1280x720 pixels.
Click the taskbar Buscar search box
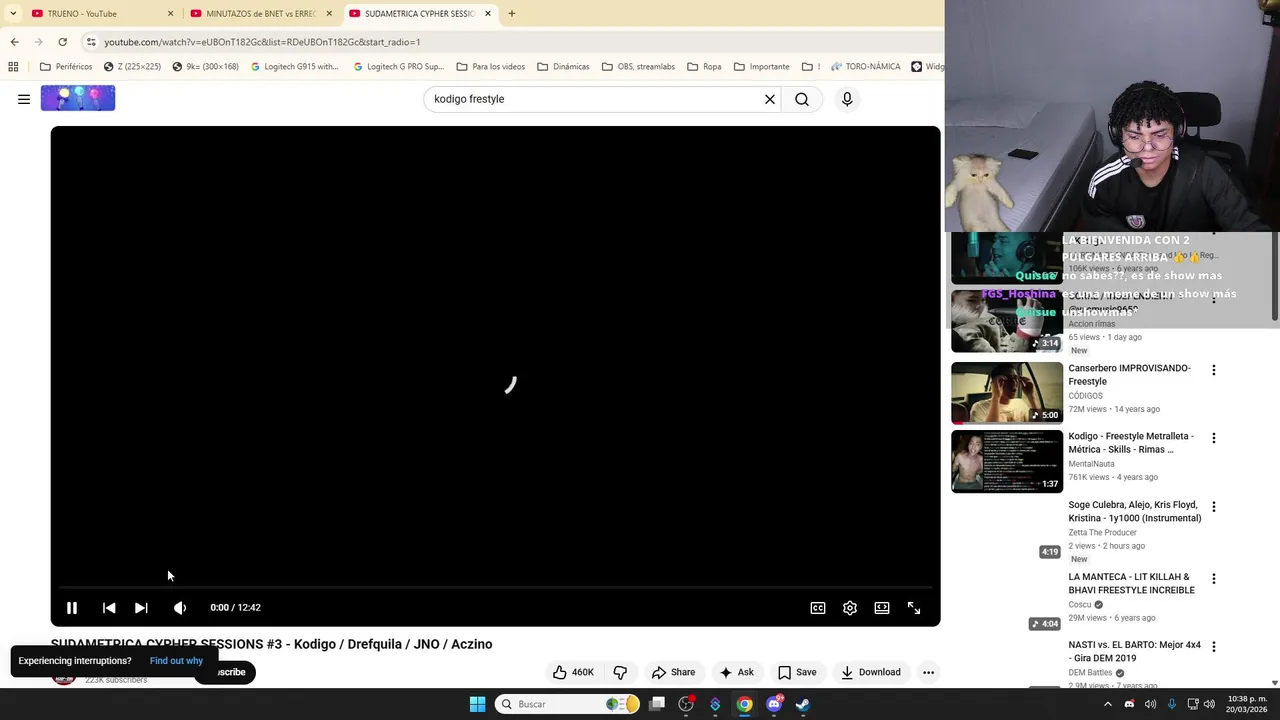[568, 704]
